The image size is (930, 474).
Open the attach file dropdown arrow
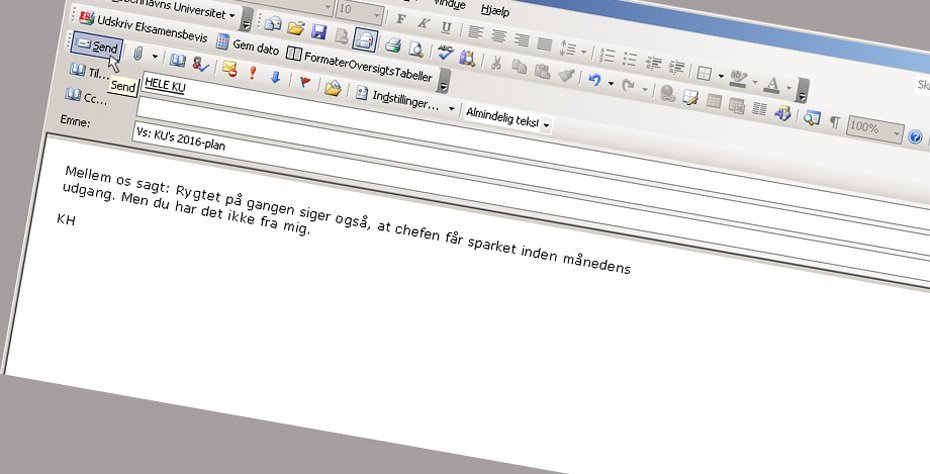(155, 57)
